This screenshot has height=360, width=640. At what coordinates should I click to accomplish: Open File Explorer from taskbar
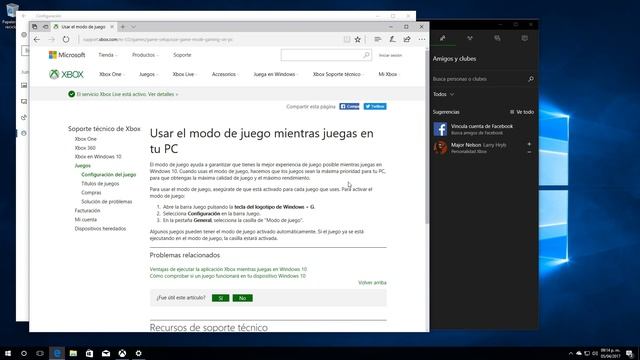point(73,353)
